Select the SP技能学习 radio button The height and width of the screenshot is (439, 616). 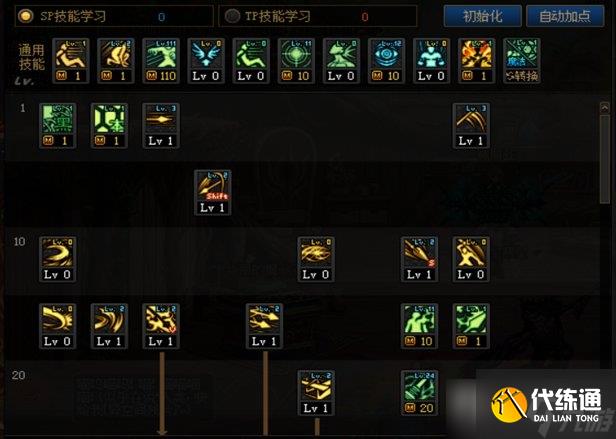pos(26,16)
